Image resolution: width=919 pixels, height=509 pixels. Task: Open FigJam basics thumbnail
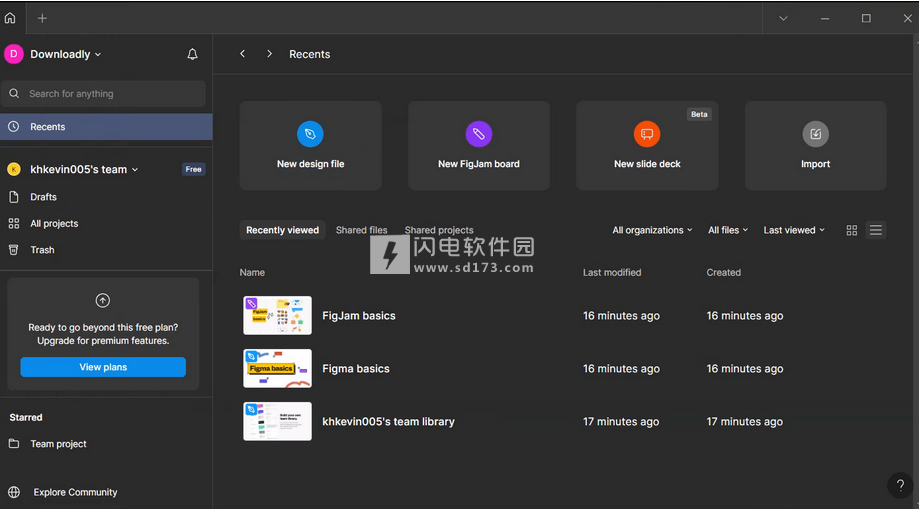click(x=277, y=315)
